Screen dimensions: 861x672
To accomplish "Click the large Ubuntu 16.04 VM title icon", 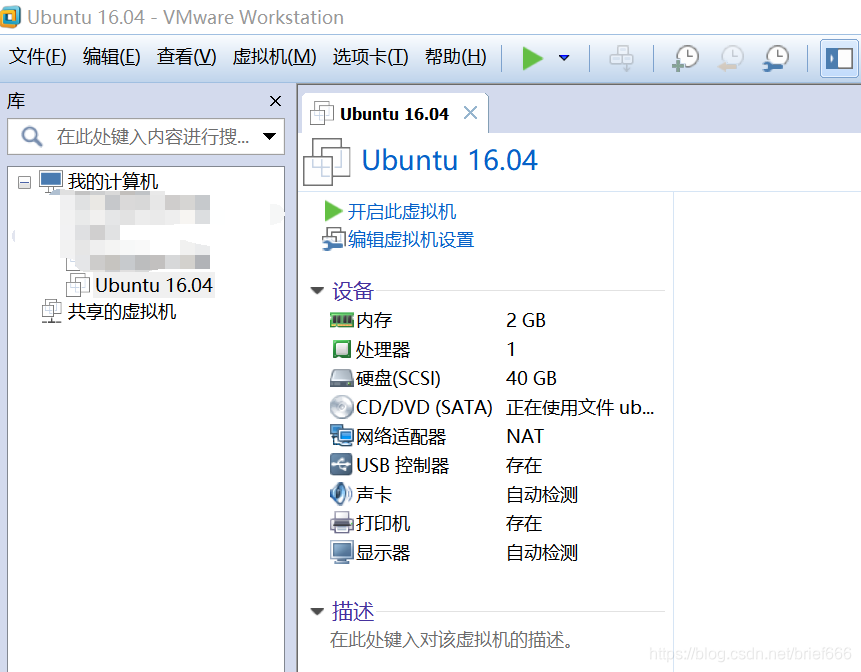I will click(327, 161).
